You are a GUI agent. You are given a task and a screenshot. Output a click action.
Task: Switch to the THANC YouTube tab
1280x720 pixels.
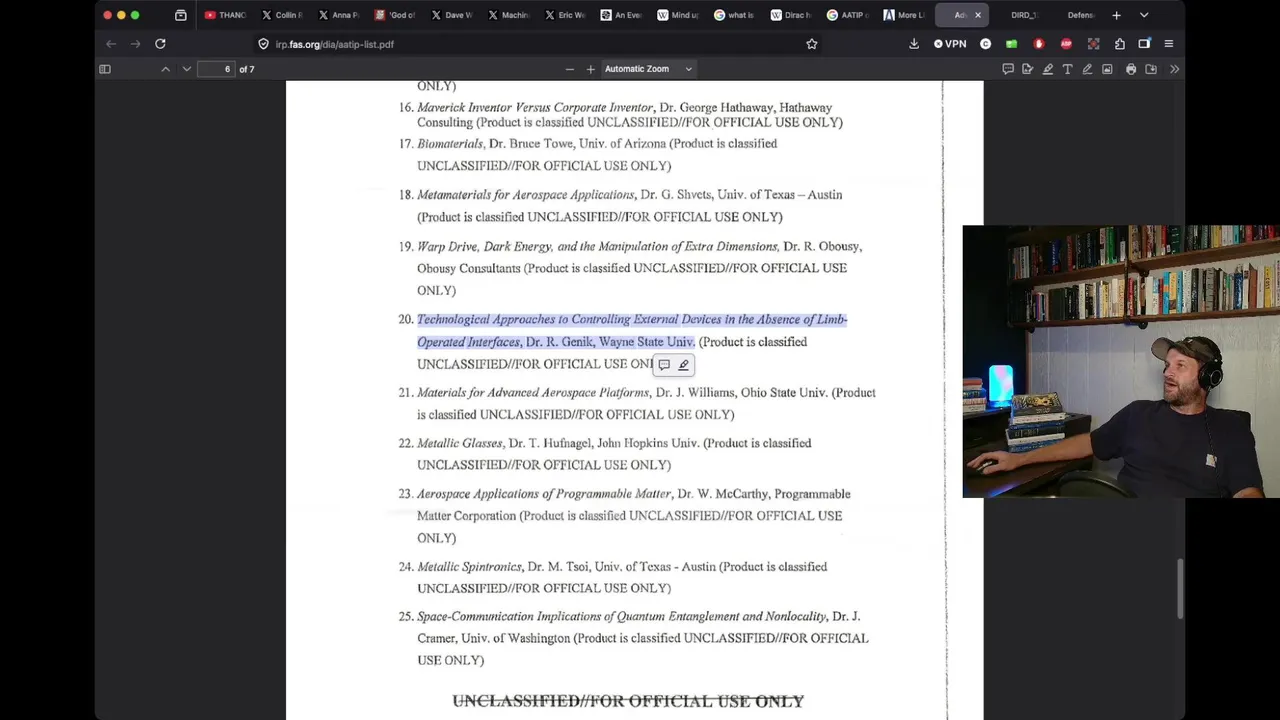pos(225,15)
